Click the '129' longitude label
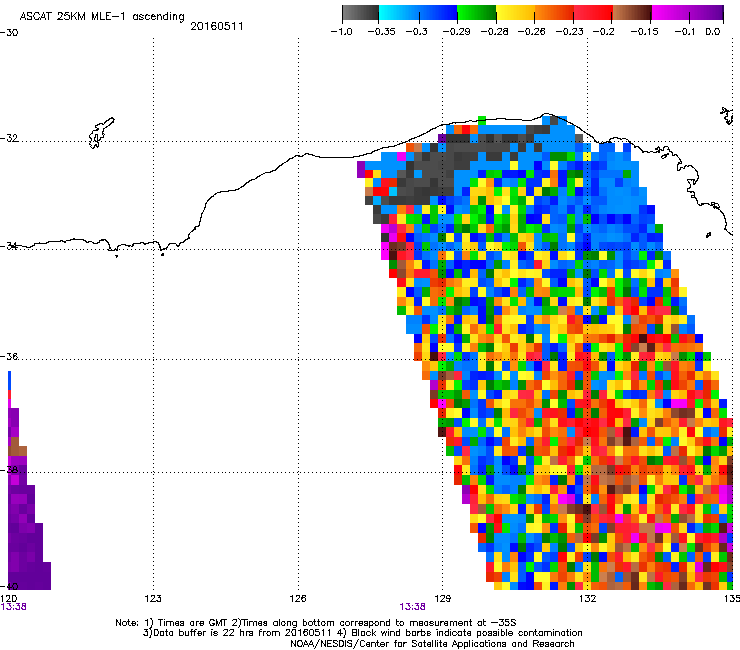The width and height of the screenshot is (740, 650). [442, 599]
